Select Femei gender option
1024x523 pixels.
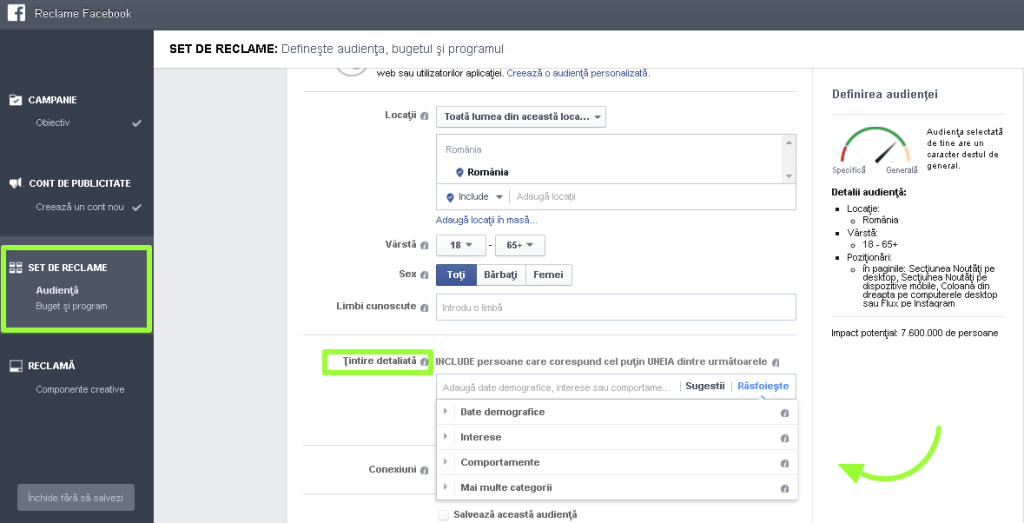[549, 275]
